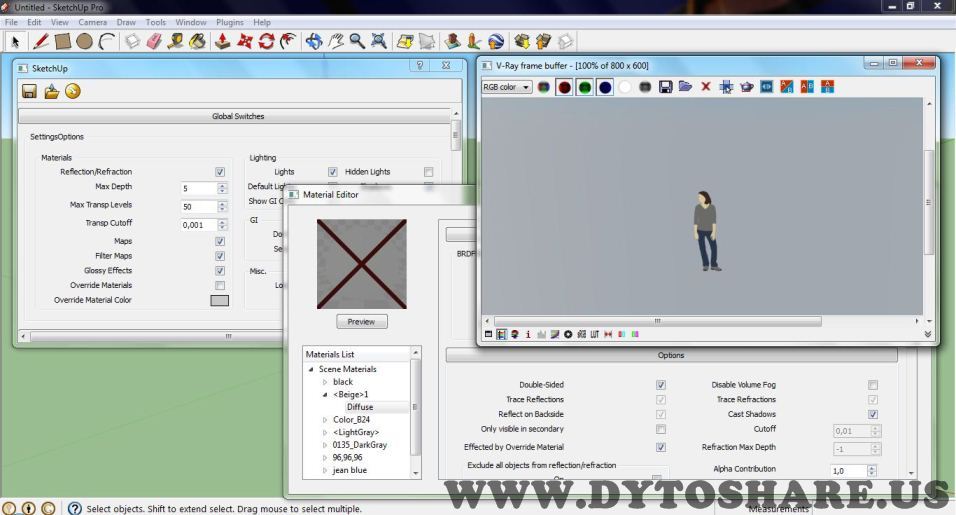956x515 pixels.
Task: Click the Alpha Contribution value field
Action: click(849, 471)
